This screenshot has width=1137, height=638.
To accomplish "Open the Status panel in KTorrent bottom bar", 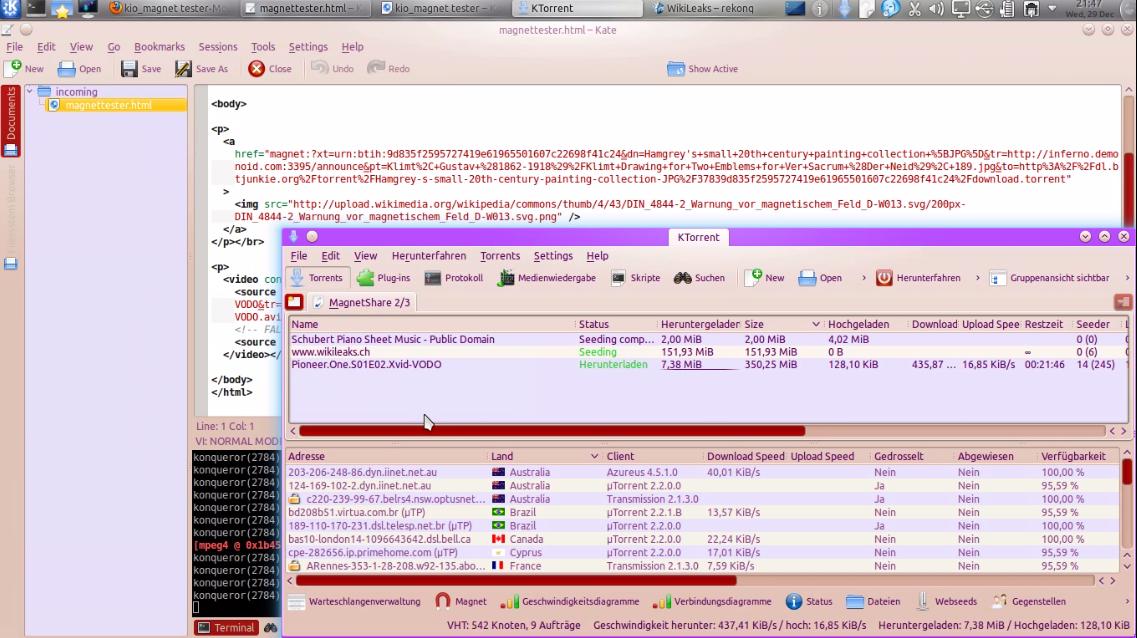I will point(809,602).
